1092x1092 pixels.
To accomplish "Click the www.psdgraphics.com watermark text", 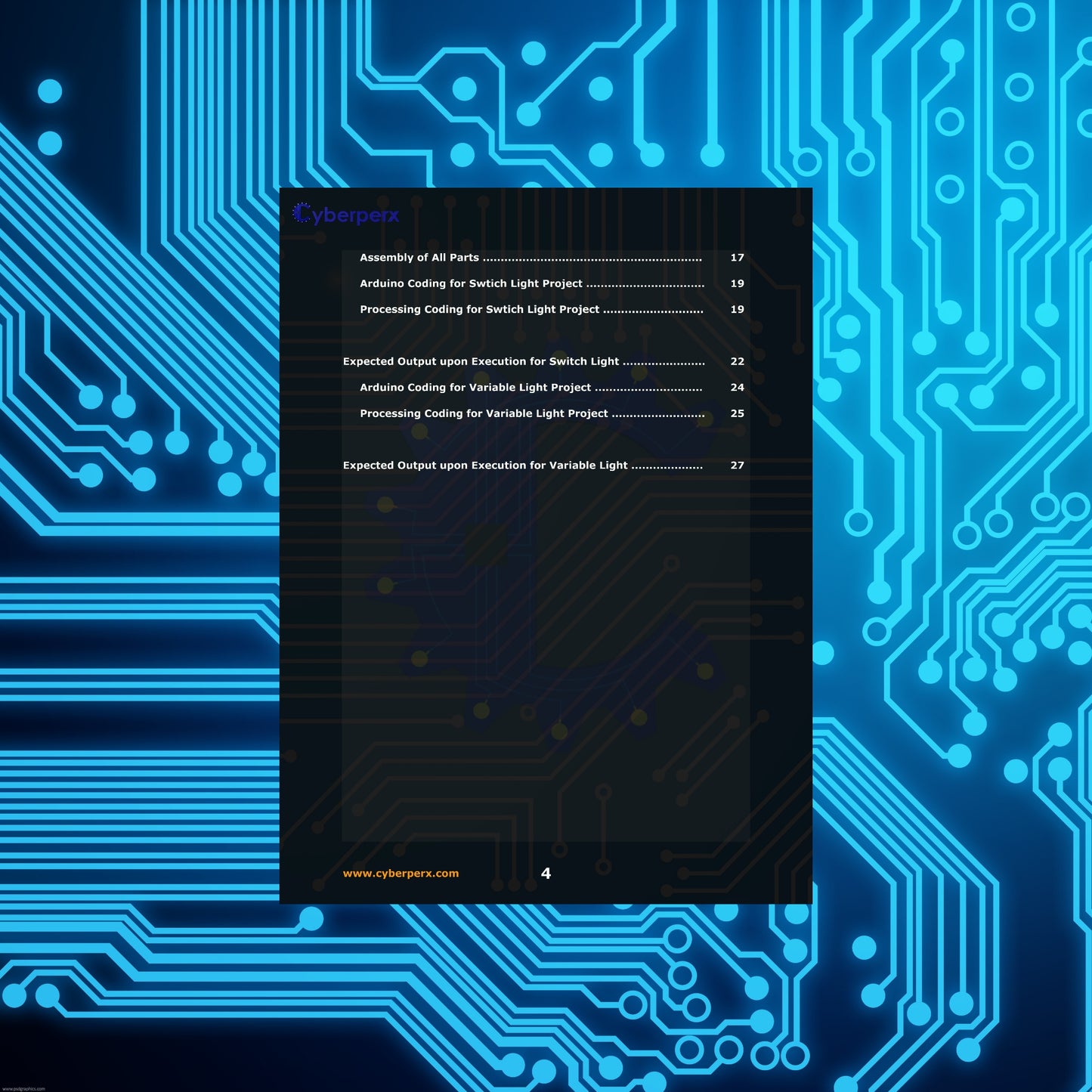I will pyautogui.click(x=23, y=1088).
